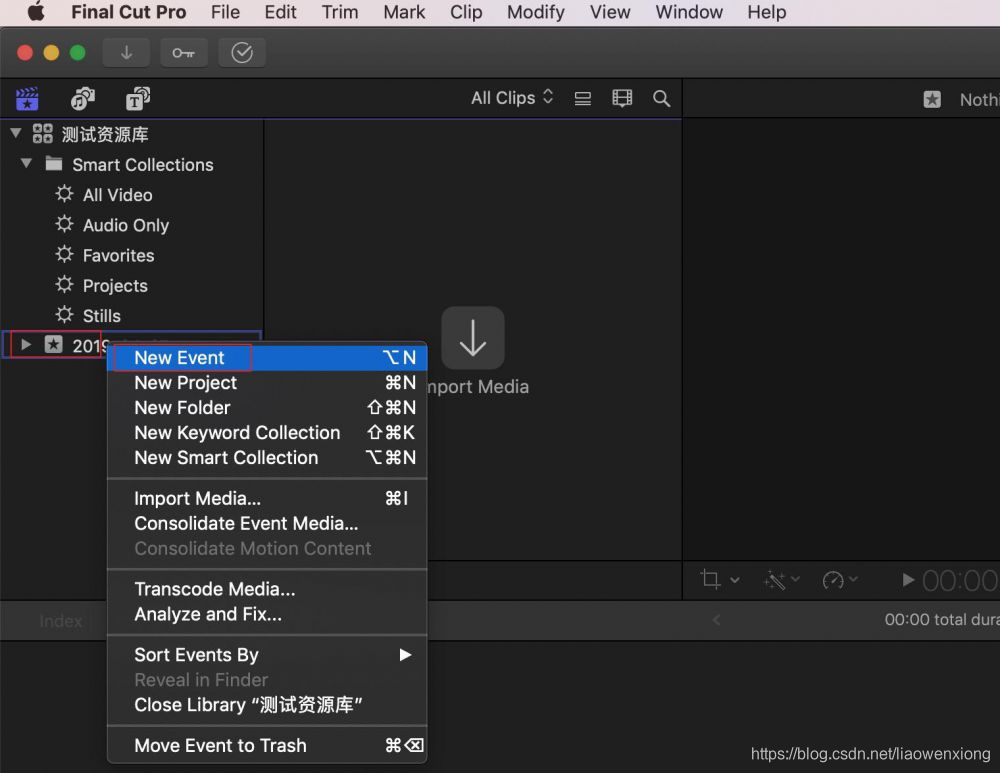This screenshot has height=773, width=1000.
Task: Open the All Clips filter dropdown
Action: (x=512, y=98)
